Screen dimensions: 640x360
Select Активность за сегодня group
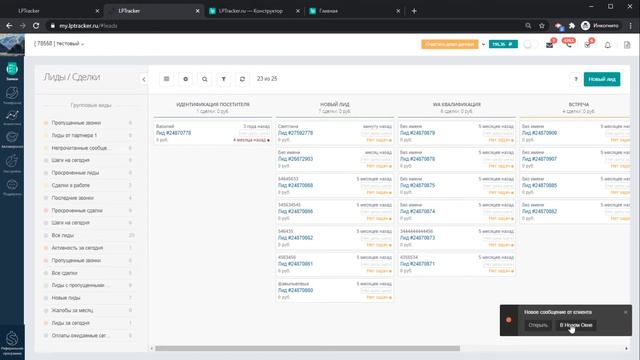[77, 248]
